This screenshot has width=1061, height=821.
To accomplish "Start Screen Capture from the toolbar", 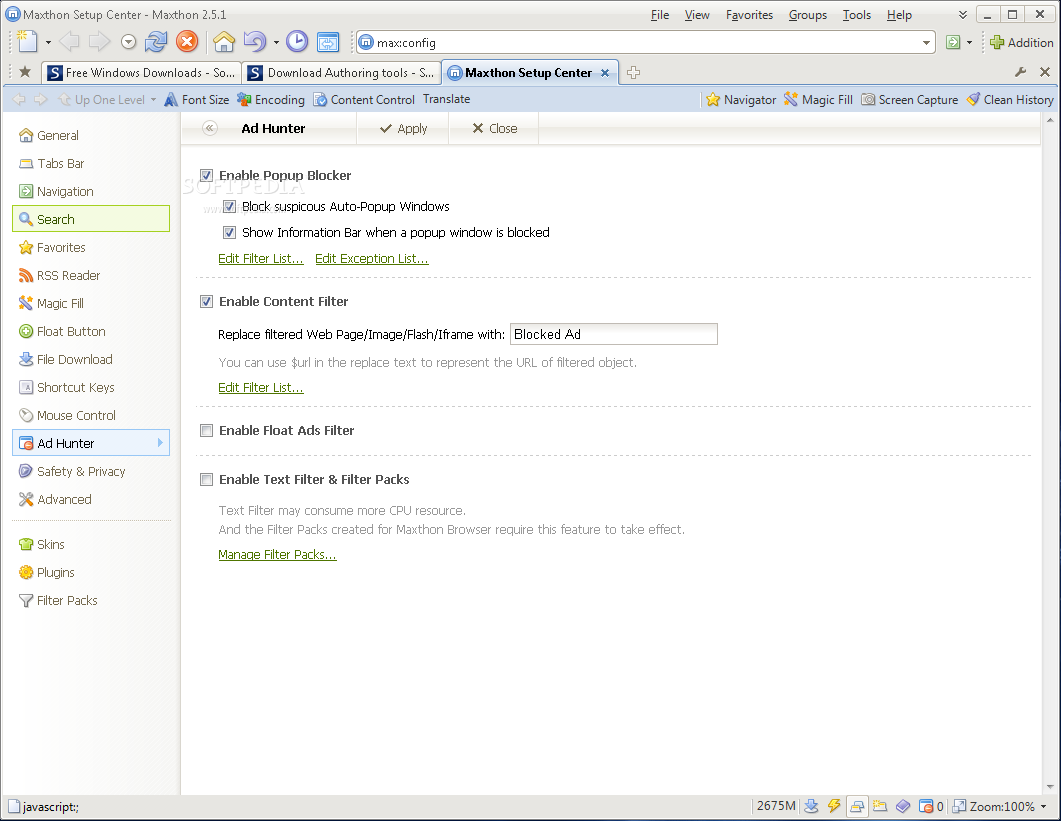I will [x=909, y=99].
